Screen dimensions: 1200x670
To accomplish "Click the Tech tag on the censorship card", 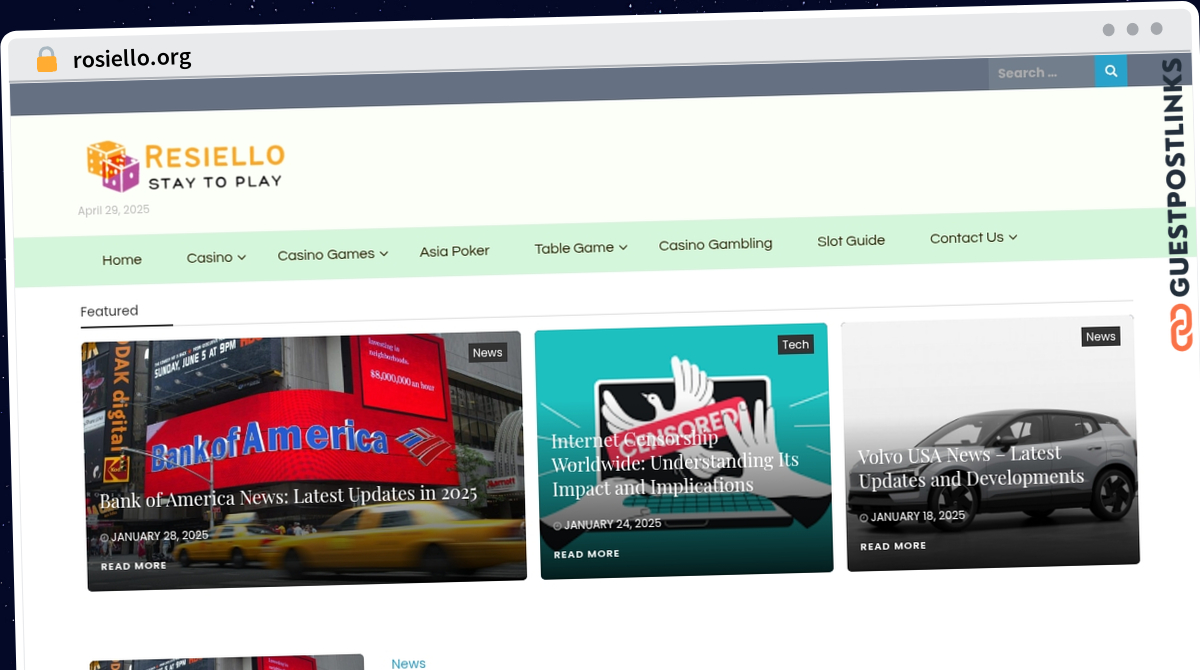I will [796, 345].
